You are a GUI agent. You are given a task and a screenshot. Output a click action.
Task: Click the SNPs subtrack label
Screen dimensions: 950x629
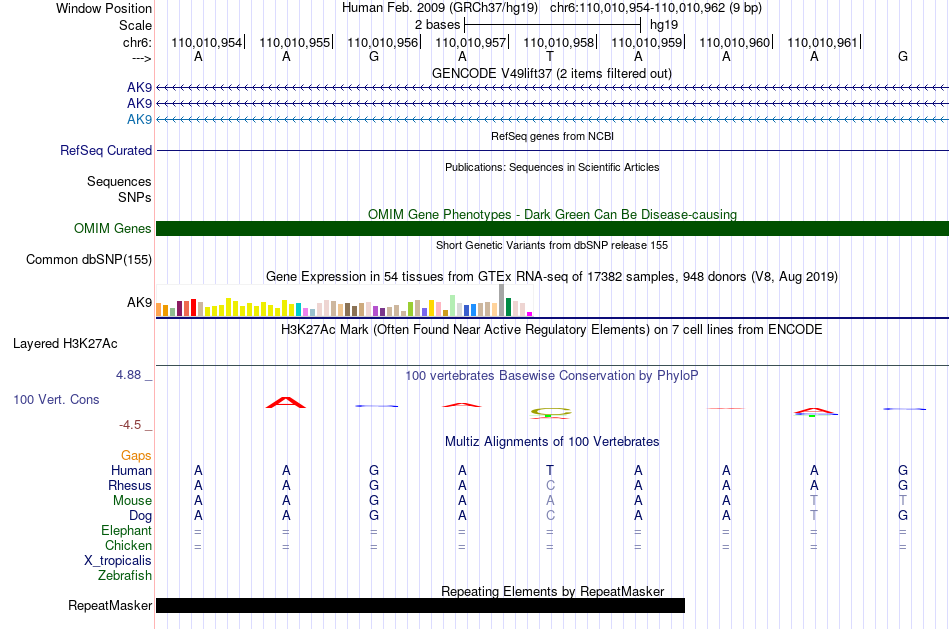135,197
